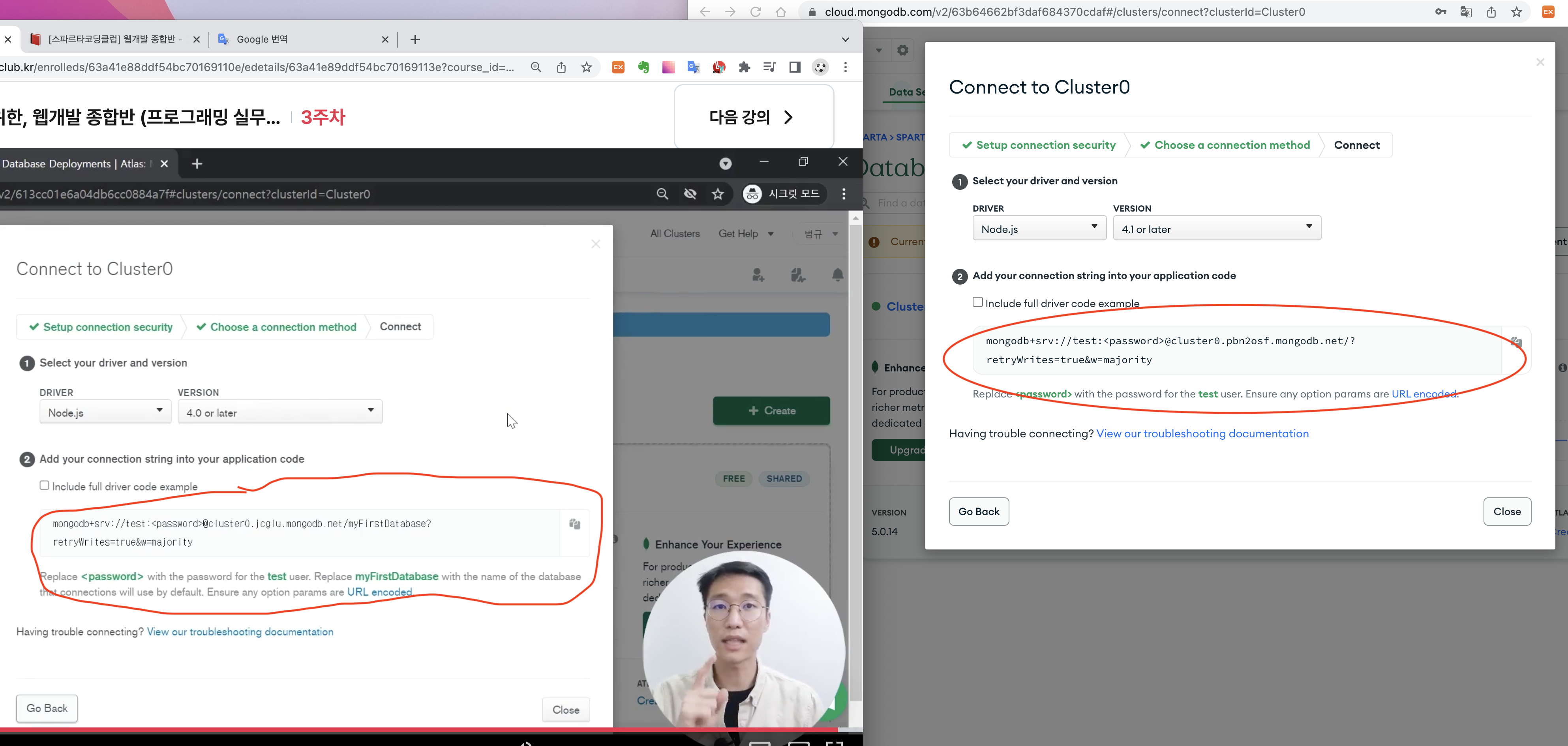Go to 'Choose a connection method' step in right dialog

point(1225,145)
